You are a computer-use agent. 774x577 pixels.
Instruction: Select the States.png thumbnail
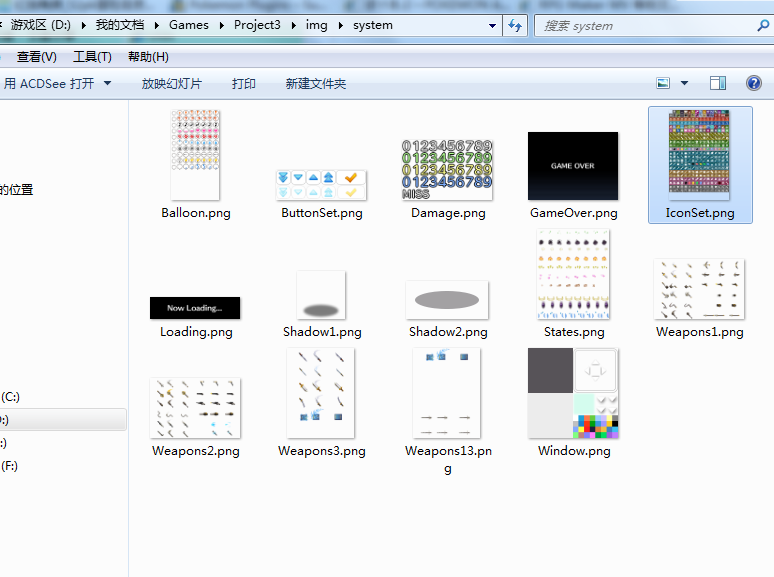click(x=573, y=274)
